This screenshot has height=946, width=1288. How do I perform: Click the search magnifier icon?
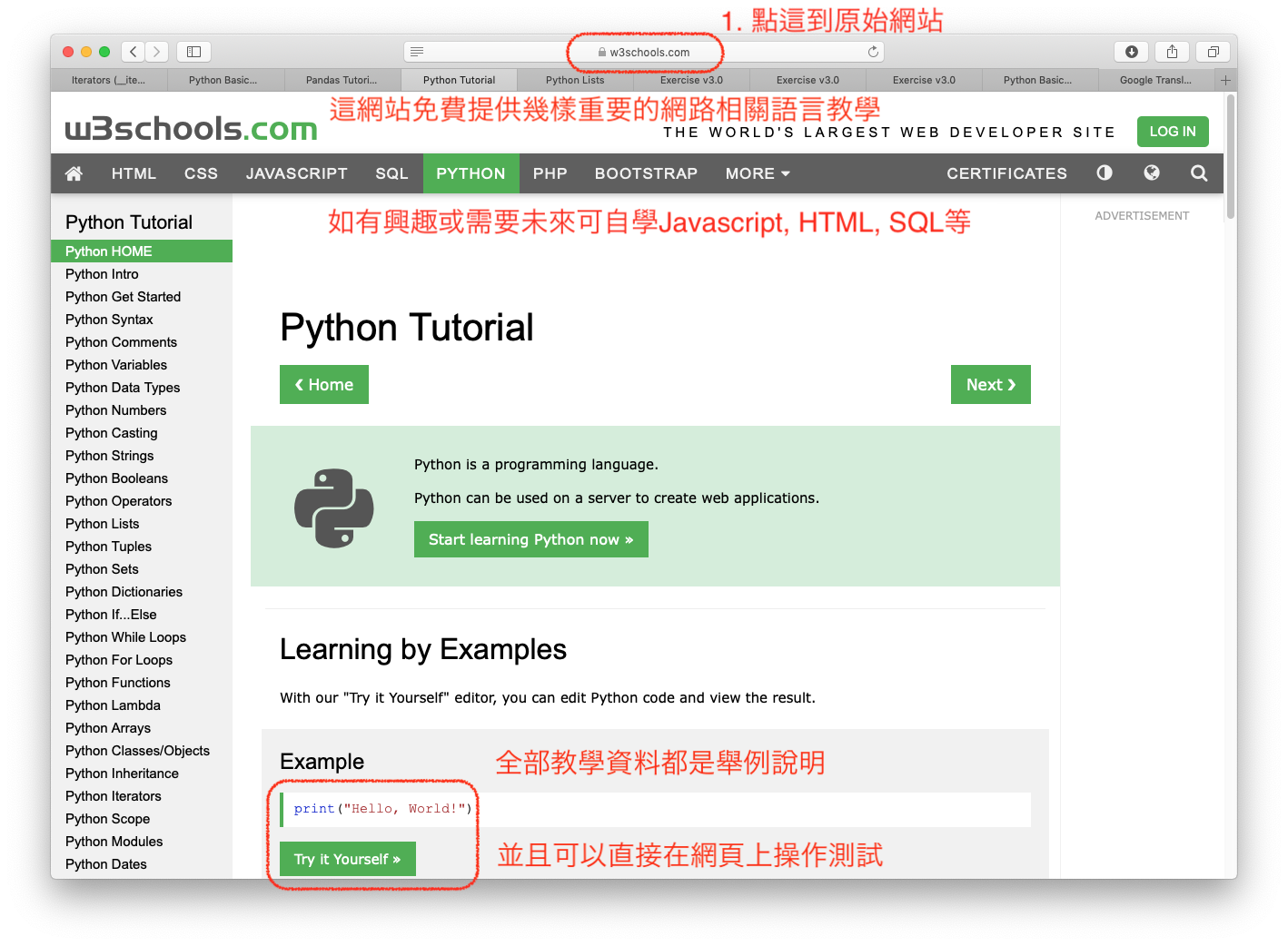(x=1199, y=173)
